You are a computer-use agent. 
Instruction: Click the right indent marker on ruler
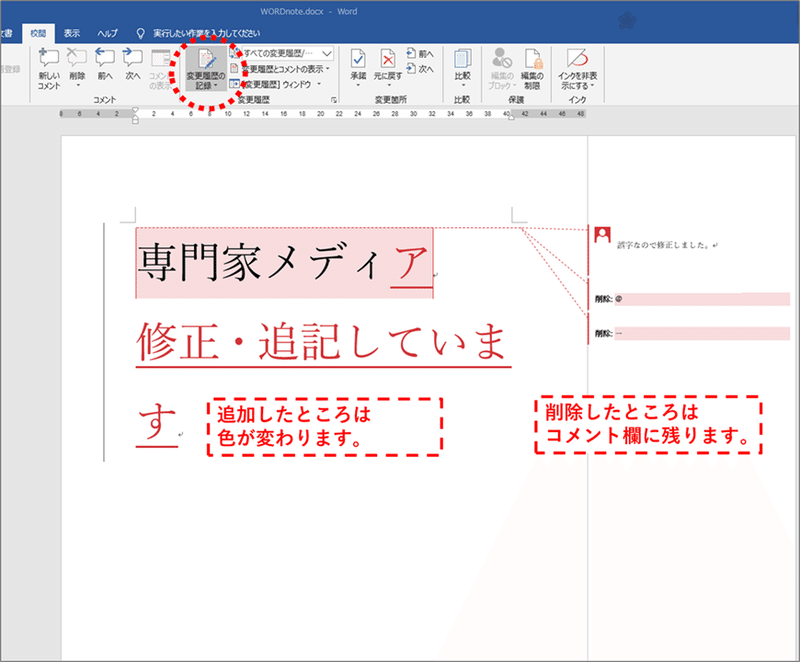coord(511,117)
